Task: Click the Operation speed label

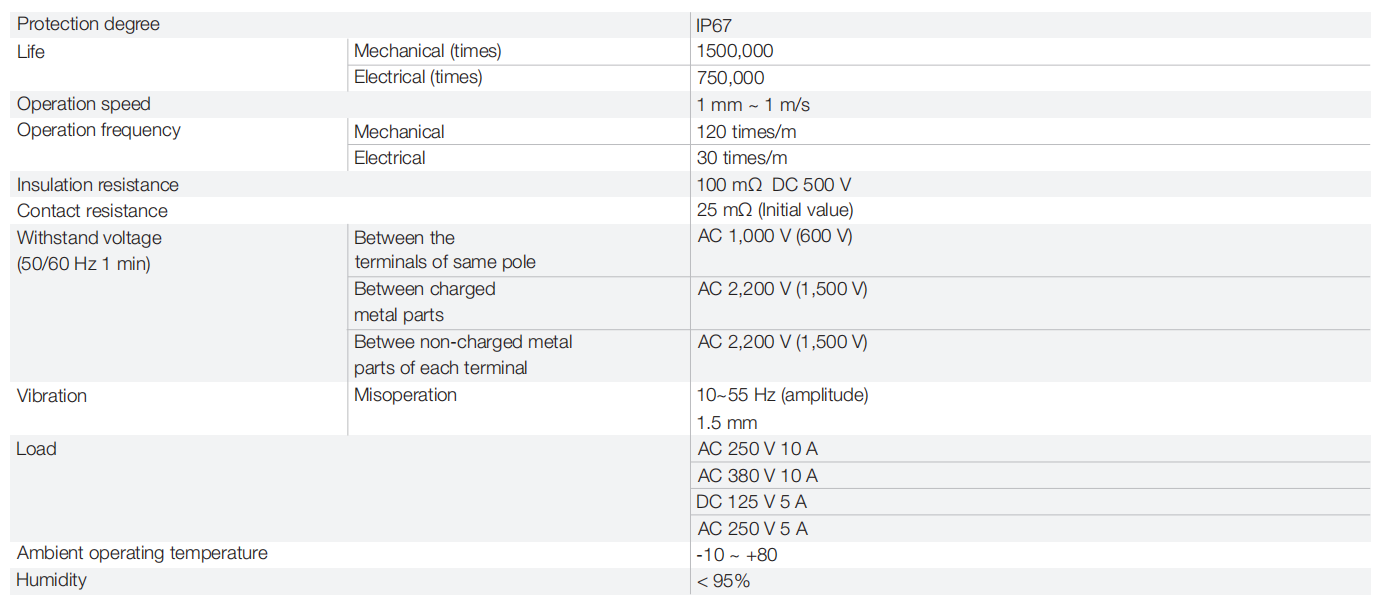Action: [84, 104]
